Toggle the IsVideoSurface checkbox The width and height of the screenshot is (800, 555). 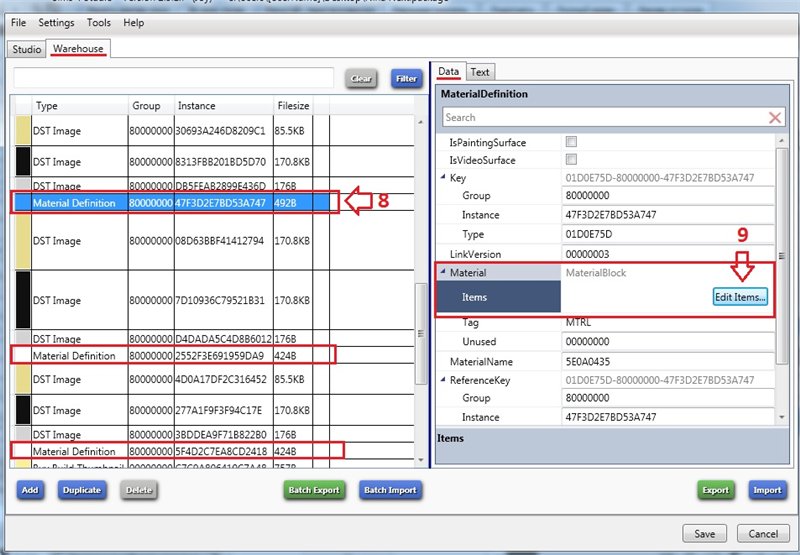571,160
